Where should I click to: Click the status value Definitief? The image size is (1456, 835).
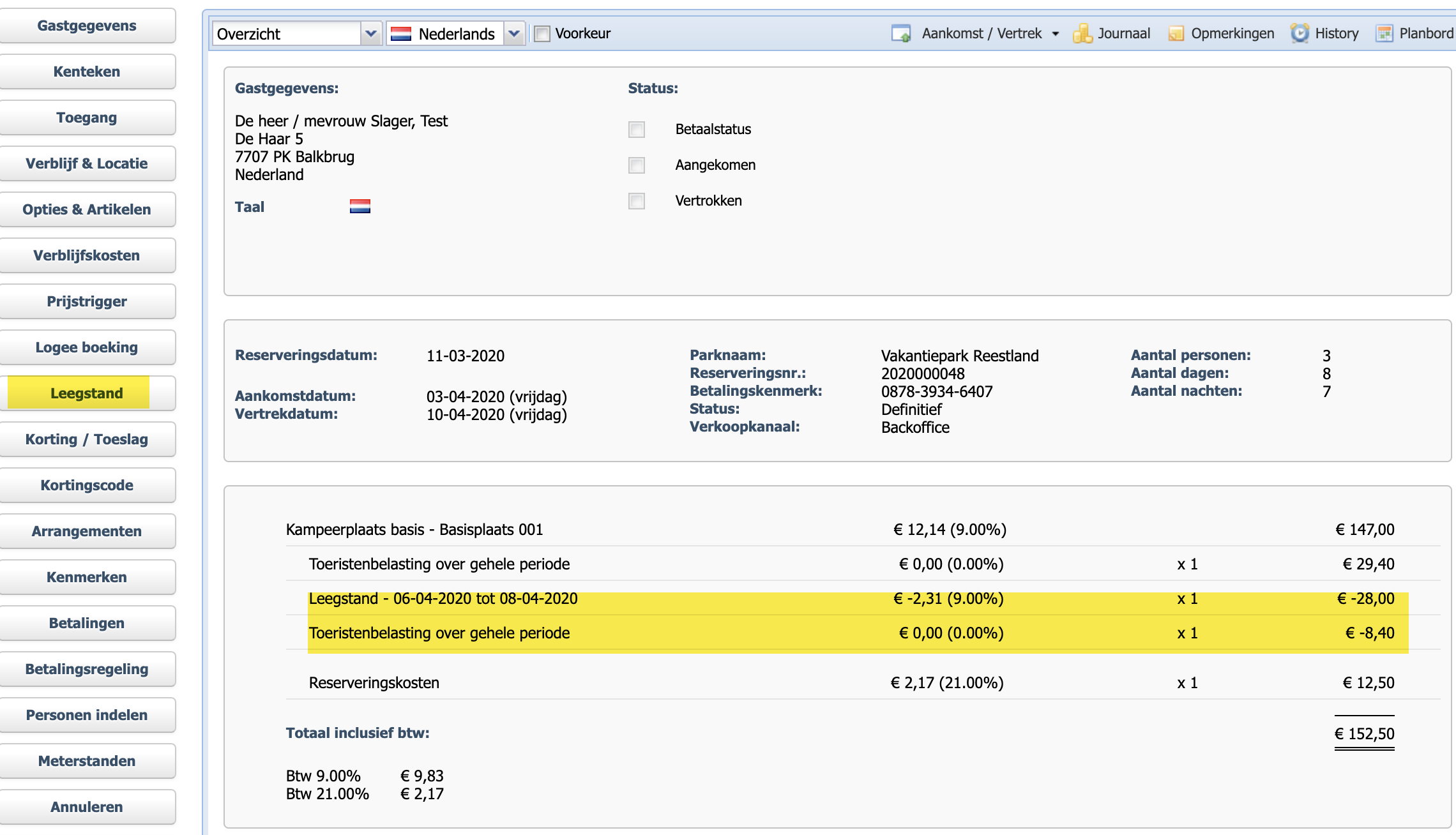tap(911, 410)
